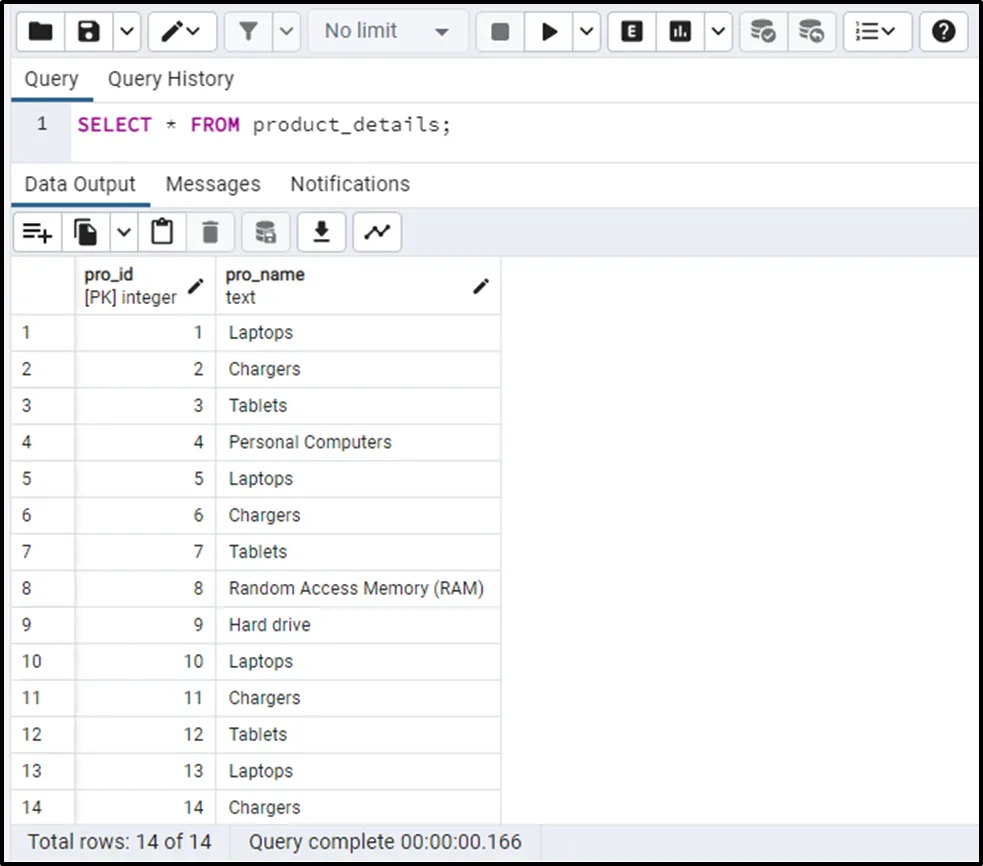Image resolution: width=983 pixels, height=866 pixels.
Task: Open the Graph Visualiser icon
Action: pos(377,233)
